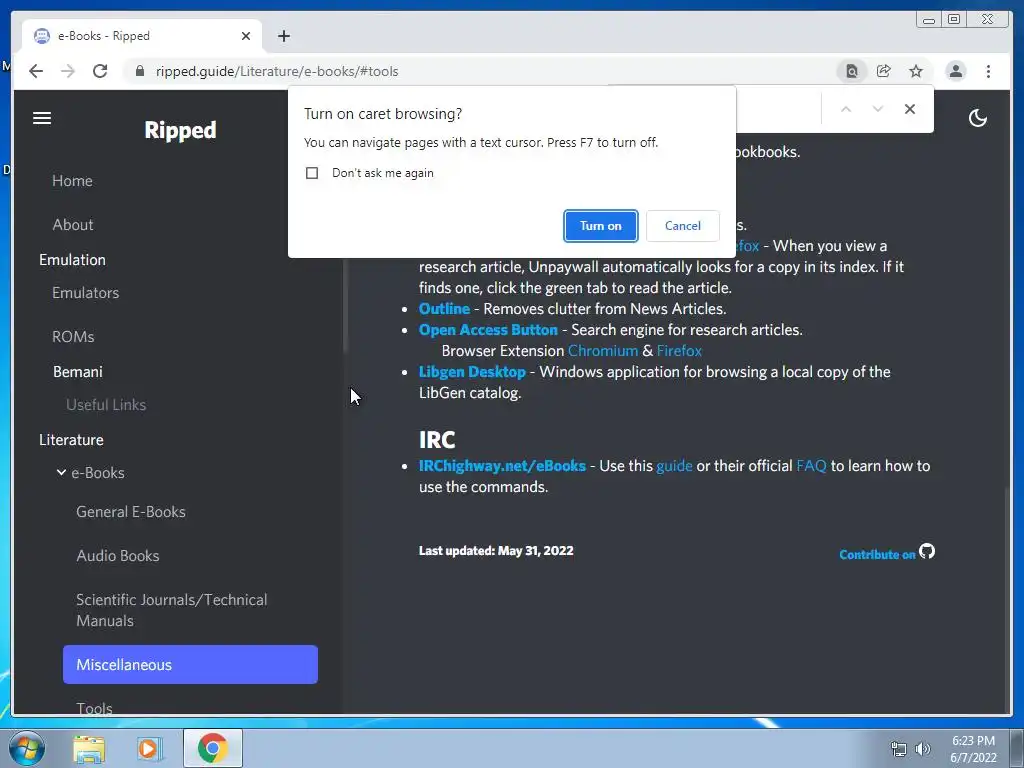The image size is (1024, 768).
Task: Open Audio Books in sidebar
Action: [118, 556]
